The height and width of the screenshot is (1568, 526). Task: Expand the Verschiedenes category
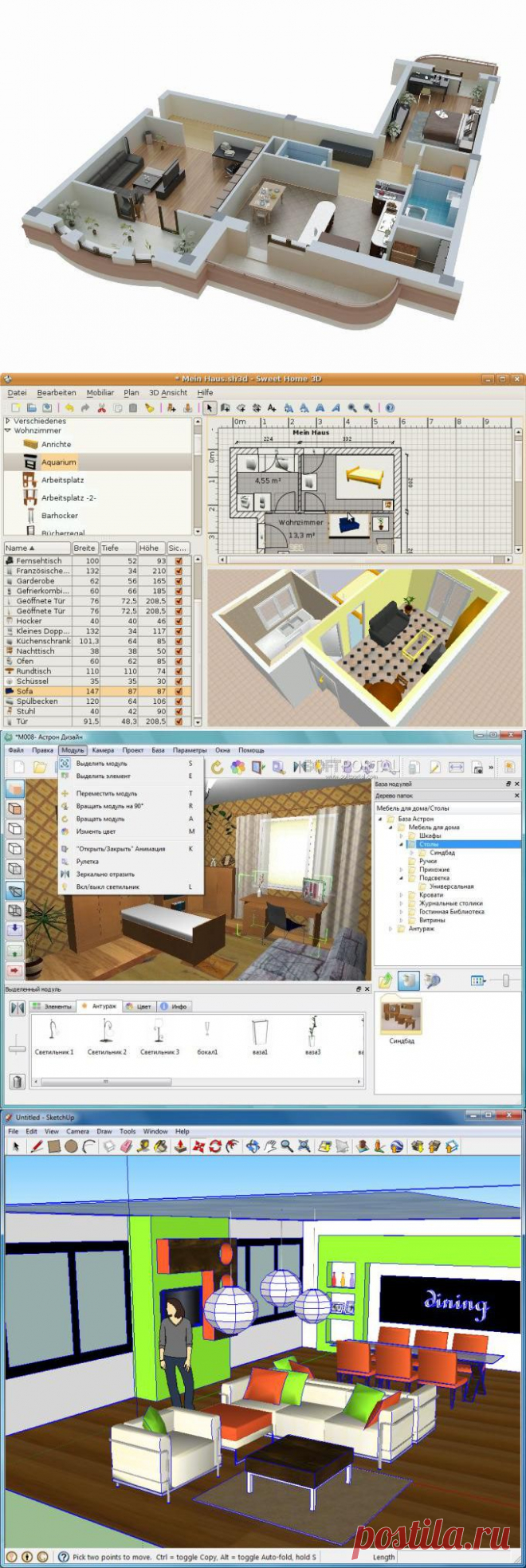8,421
